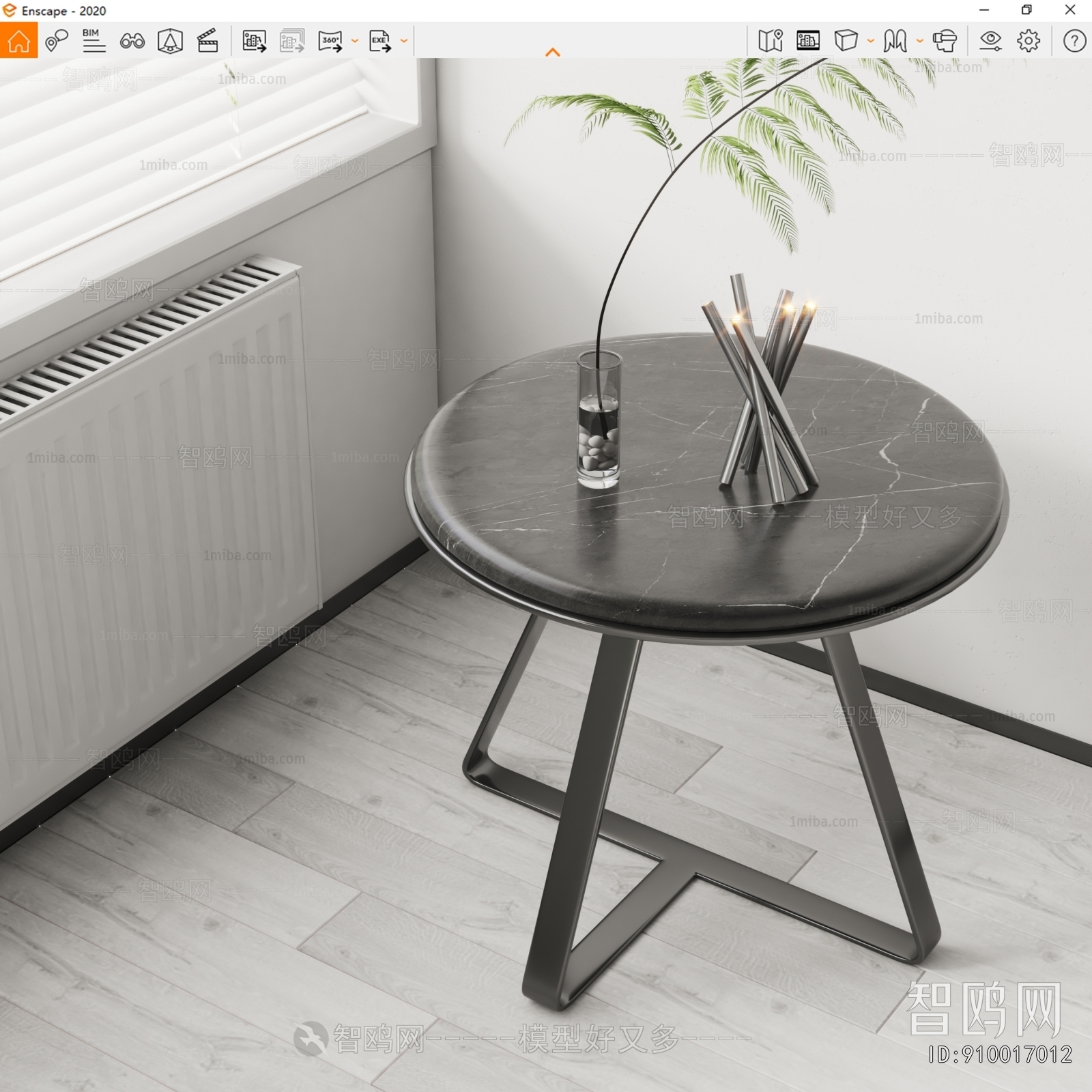Open the video editor clapperboard
1092x1092 pixels.
(x=207, y=41)
